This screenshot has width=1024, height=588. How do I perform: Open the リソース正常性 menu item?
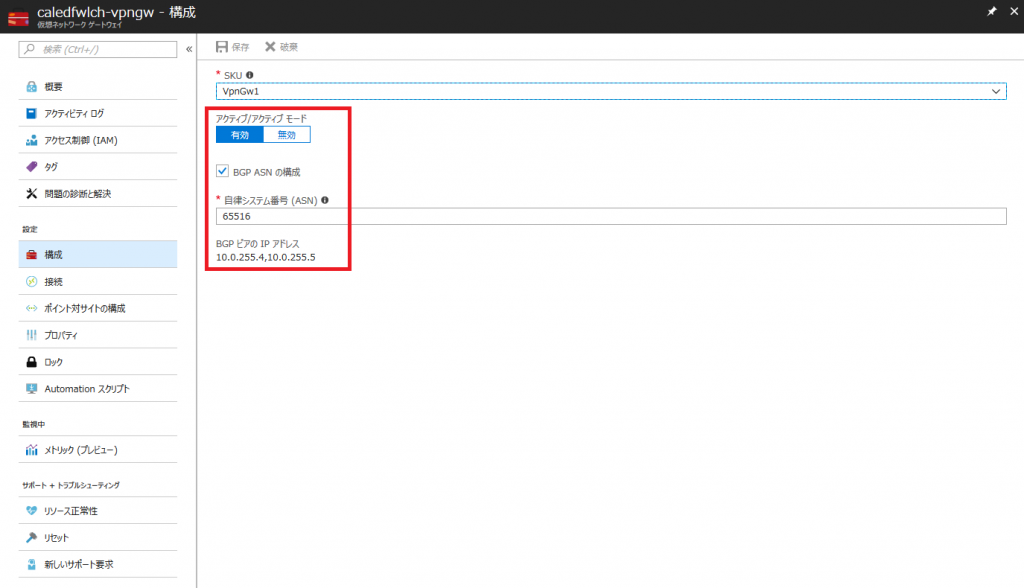click(98, 511)
